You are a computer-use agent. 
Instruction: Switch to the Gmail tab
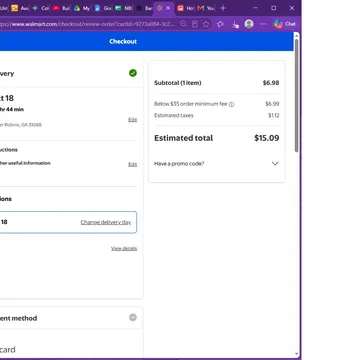coord(206,8)
